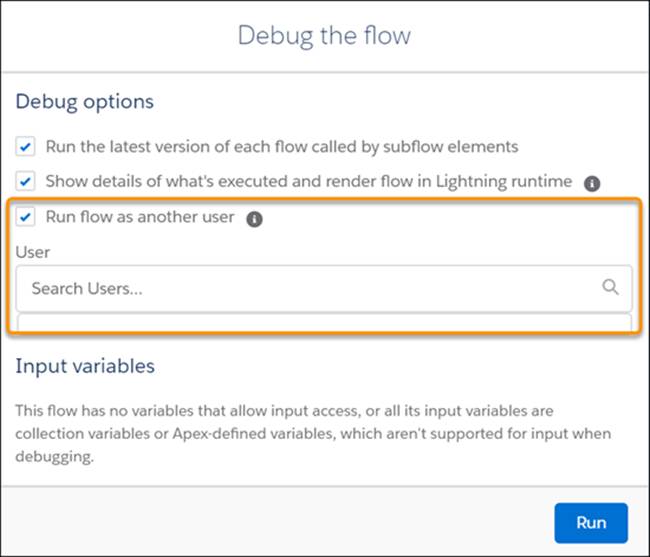Screen dimensions: 650x557
Task: Click the magnifier icon in Search Users field
Action: coord(610,287)
